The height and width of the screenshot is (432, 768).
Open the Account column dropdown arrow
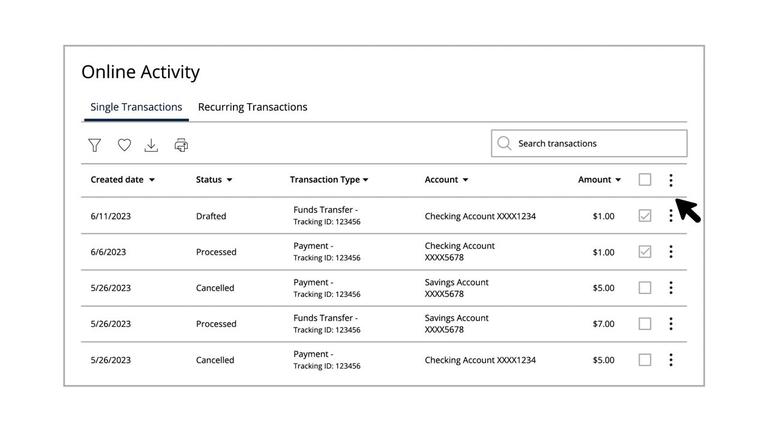[465, 180]
